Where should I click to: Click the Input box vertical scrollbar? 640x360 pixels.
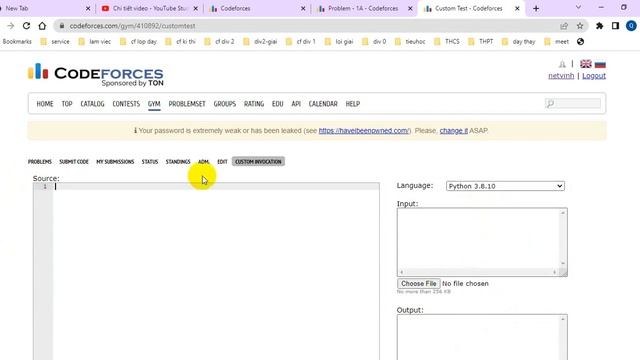click(563, 238)
